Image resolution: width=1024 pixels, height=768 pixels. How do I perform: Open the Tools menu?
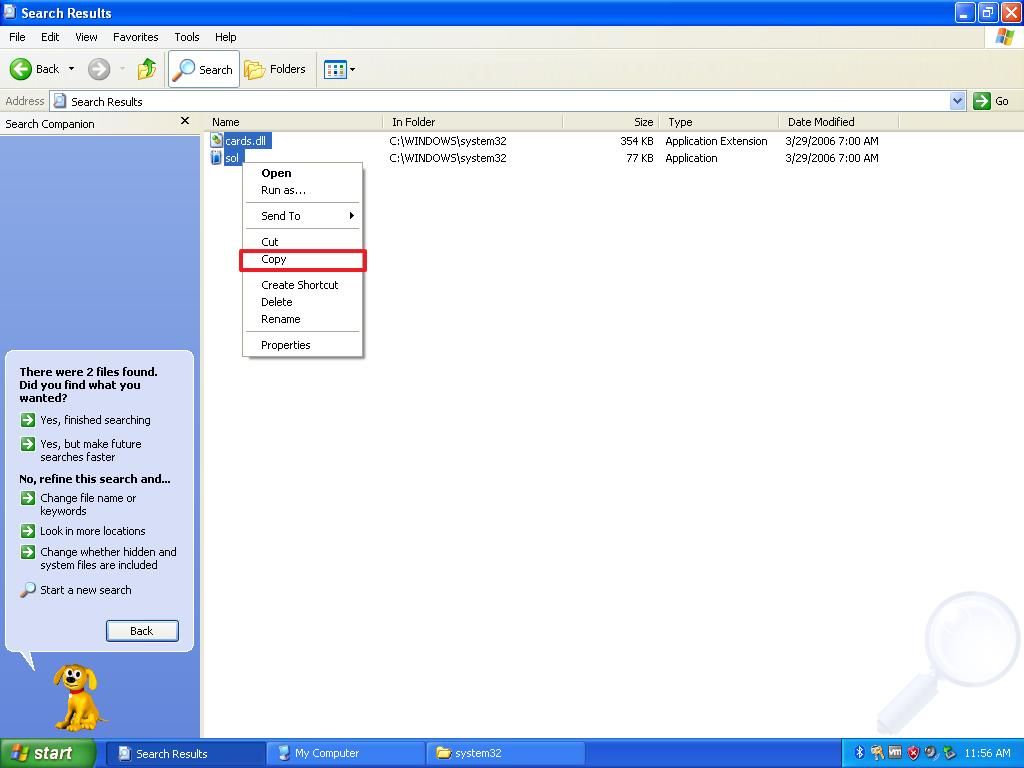pyautogui.click(x=186, y=37)
